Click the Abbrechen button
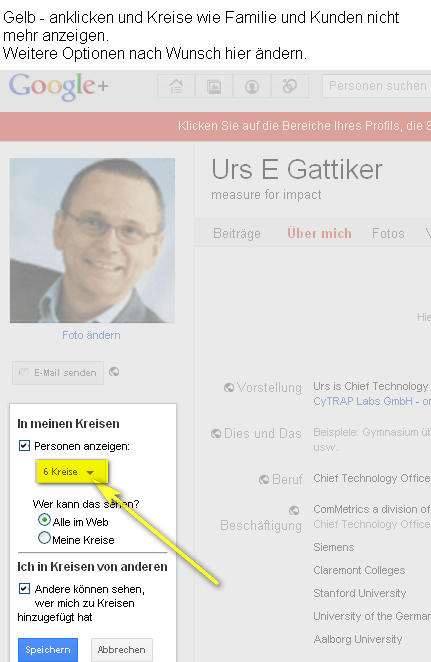 [x=122, y=650]
